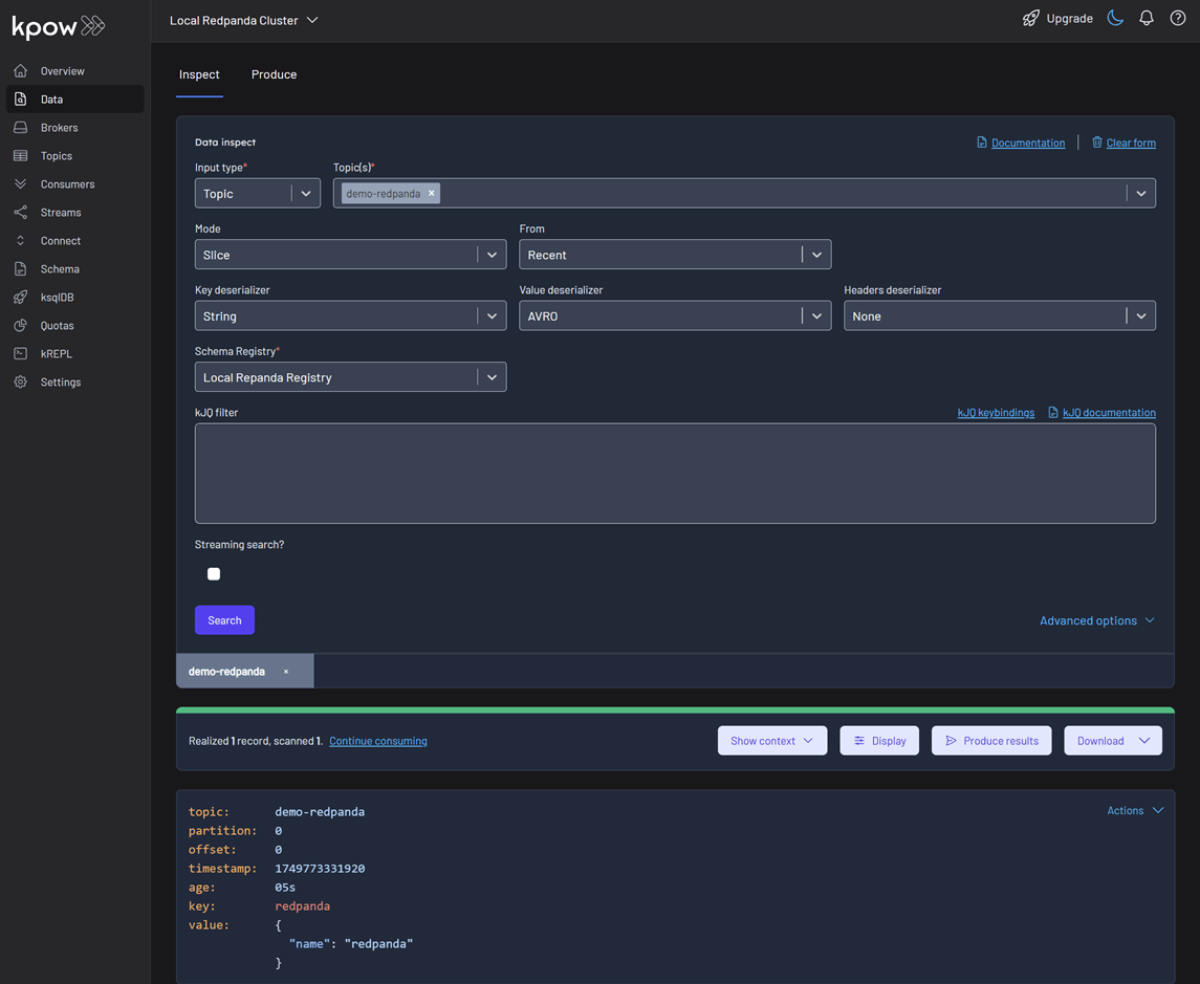1200x984 pixels.
Task: Click inside the kJQ filter field
Action: point(675,470)
